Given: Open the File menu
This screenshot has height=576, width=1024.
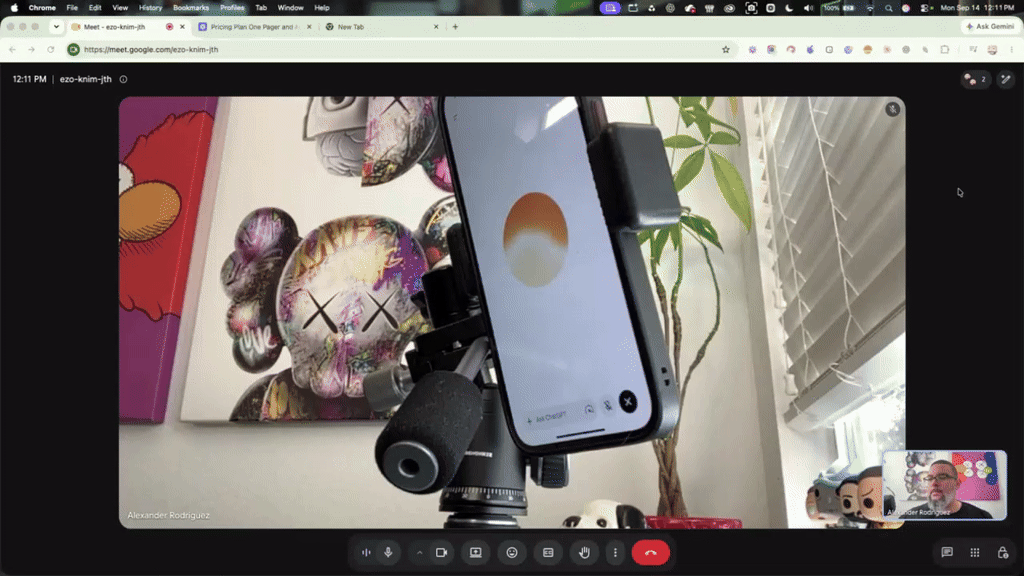Looking at the screenshot, I should (x=72, y=8).
